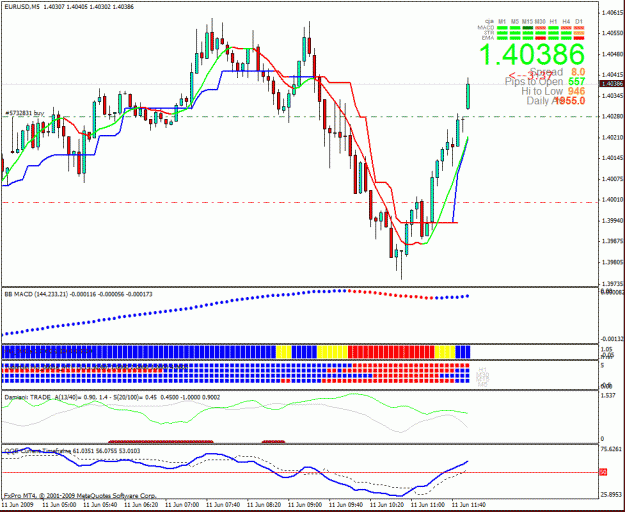The image size is (625, 512).
Task: Click the STR row label in dashboard
Action: (489, 33)
